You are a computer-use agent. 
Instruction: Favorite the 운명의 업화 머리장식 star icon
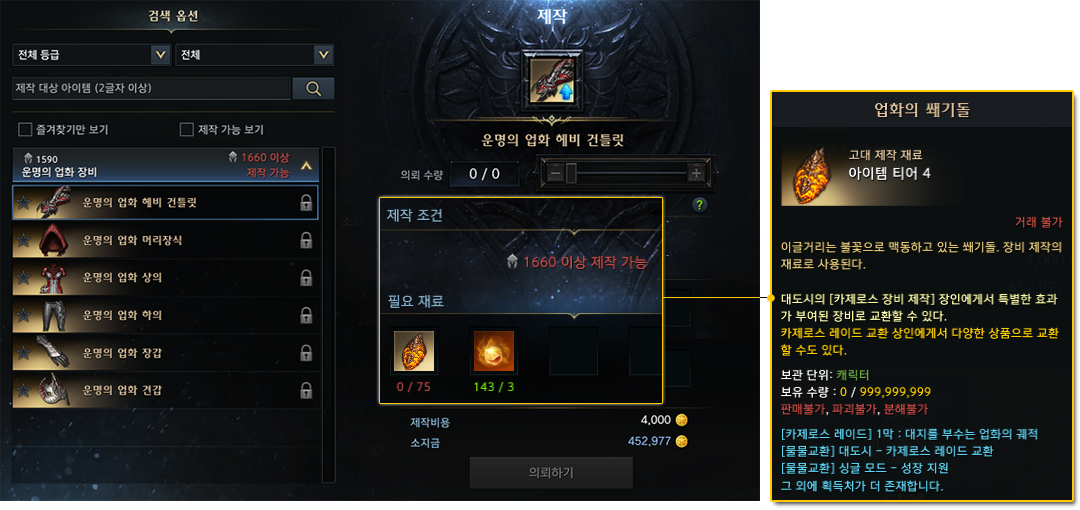(24, 240)
